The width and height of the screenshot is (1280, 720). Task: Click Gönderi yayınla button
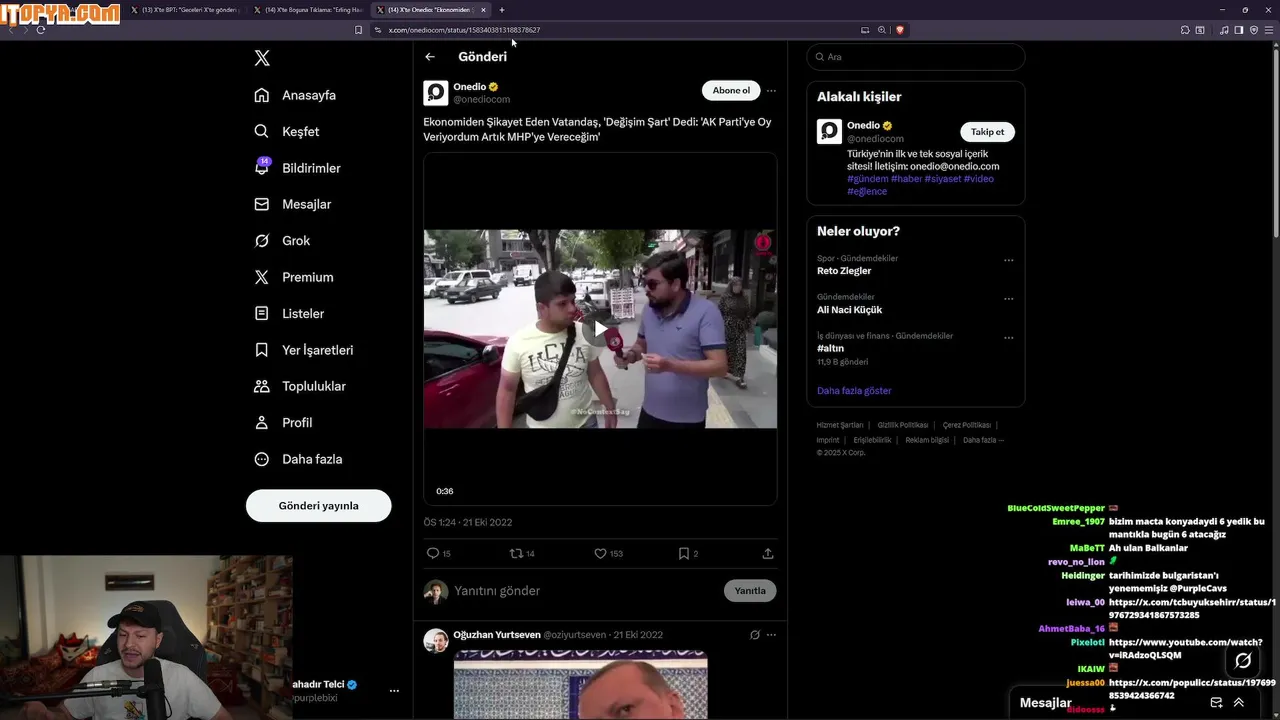point(318,506)
